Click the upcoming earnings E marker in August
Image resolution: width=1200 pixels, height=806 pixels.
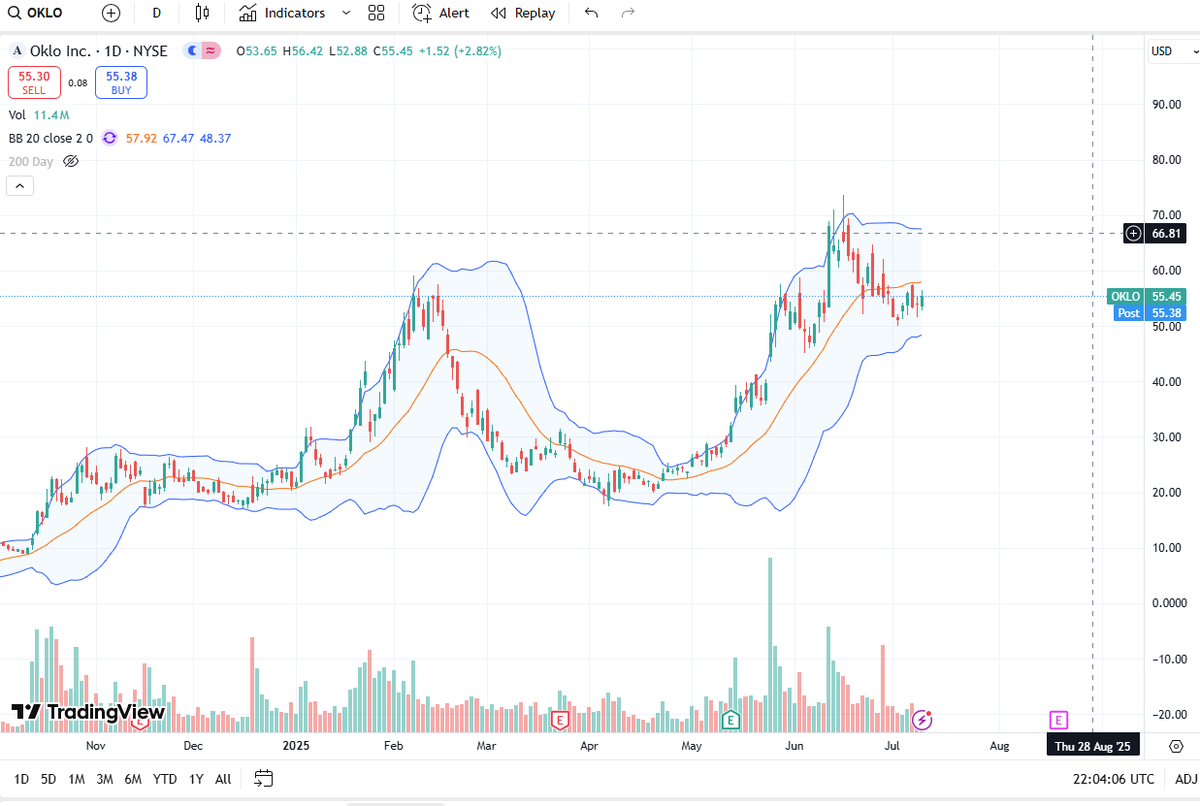point(1057,719)
